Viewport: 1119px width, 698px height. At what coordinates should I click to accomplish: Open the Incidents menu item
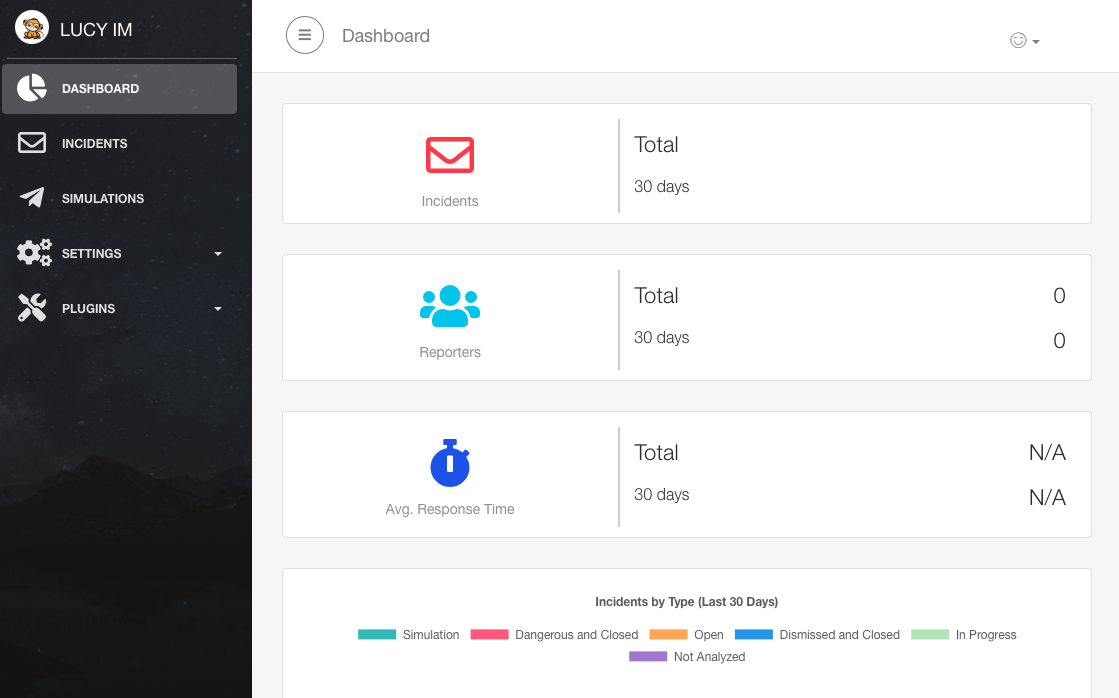tap(94, 143)
